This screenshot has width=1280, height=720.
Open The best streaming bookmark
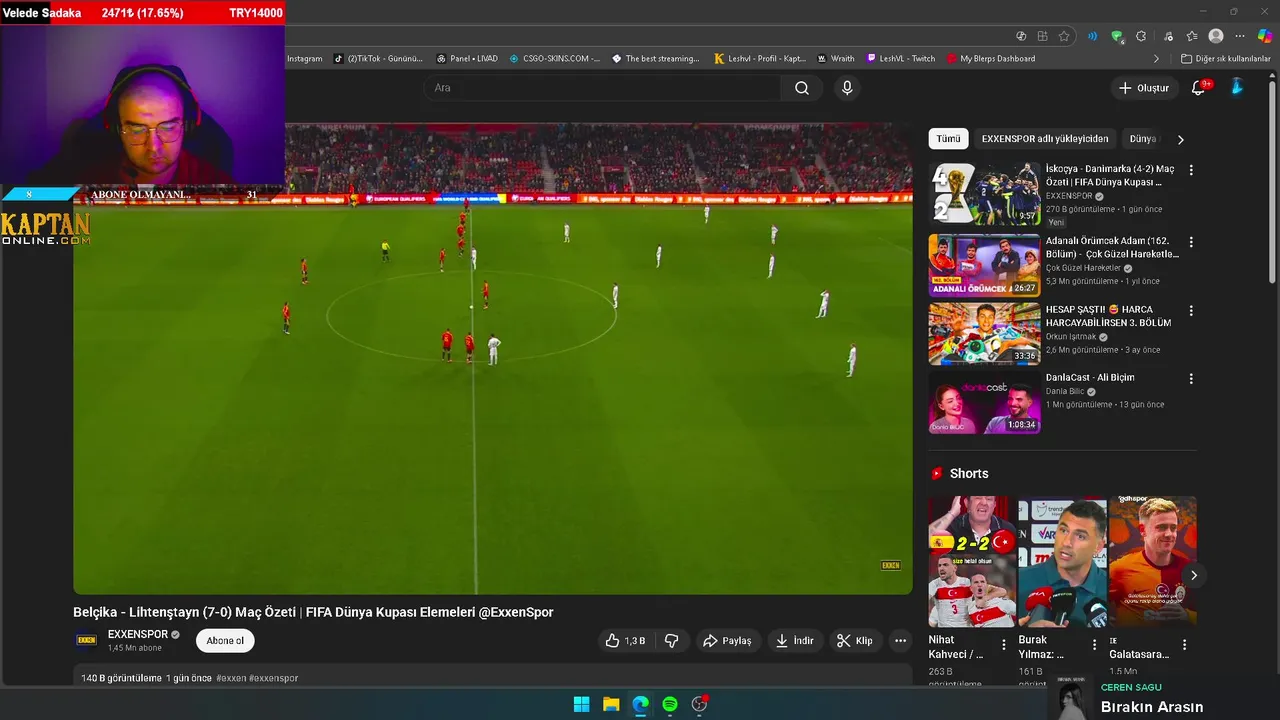656,59
